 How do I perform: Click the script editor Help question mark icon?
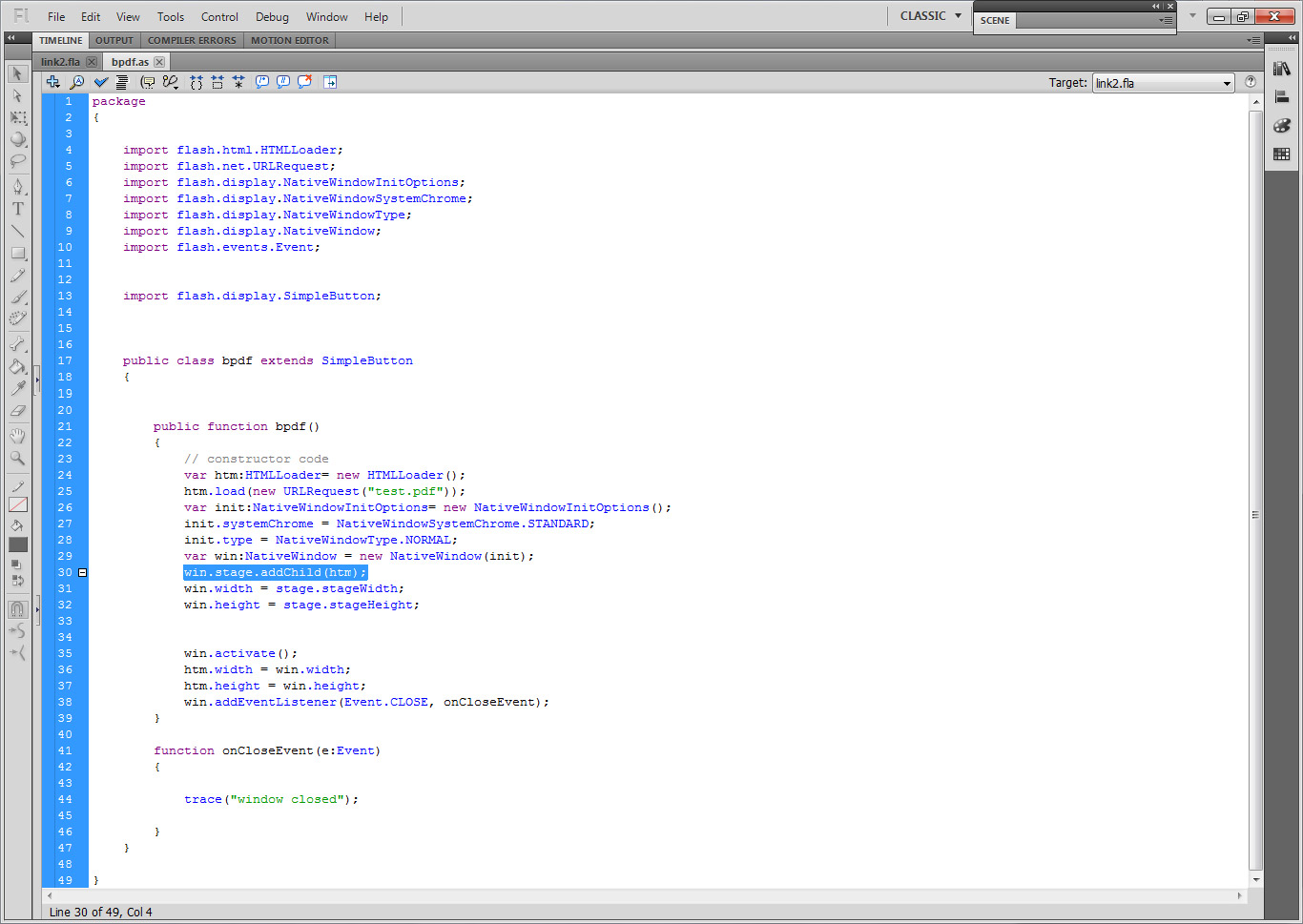(x=1250, y=82)
